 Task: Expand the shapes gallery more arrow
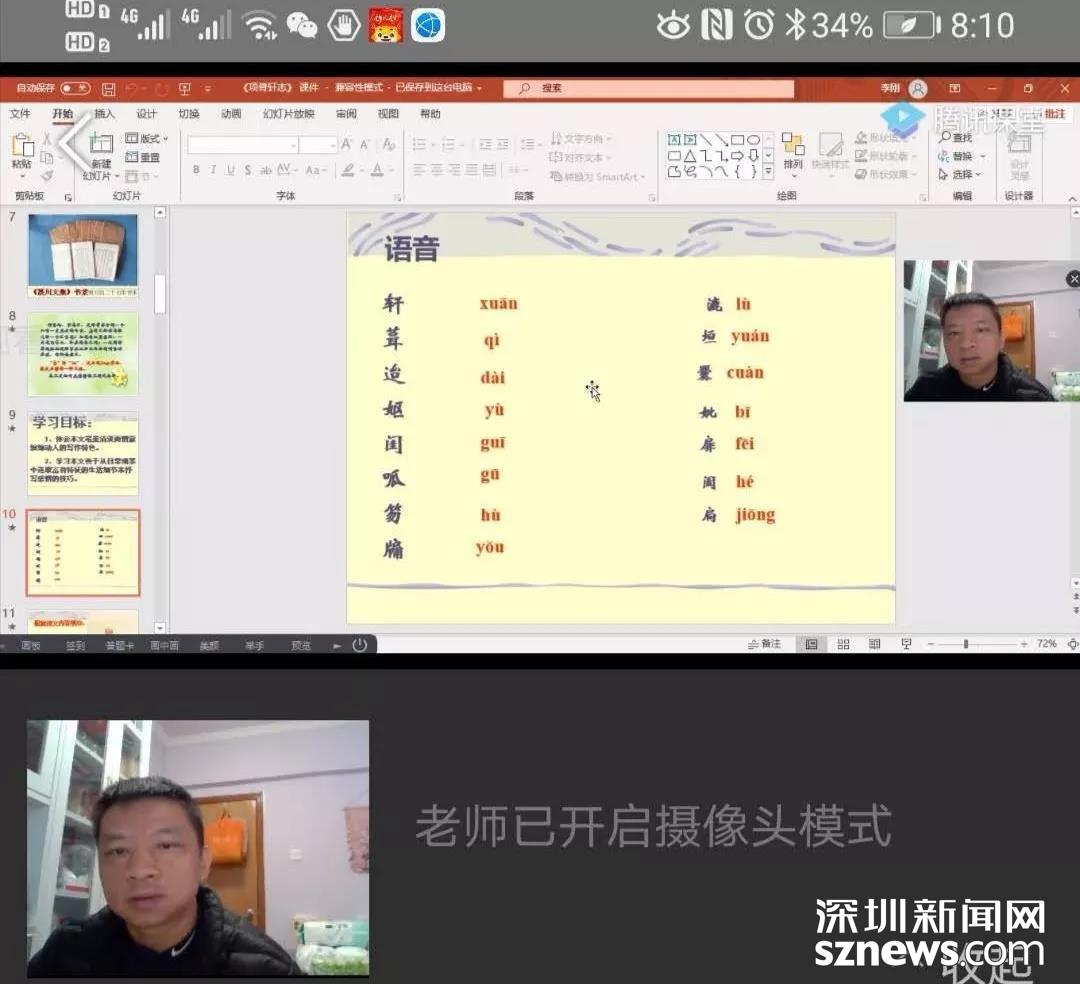click(768, 173)
